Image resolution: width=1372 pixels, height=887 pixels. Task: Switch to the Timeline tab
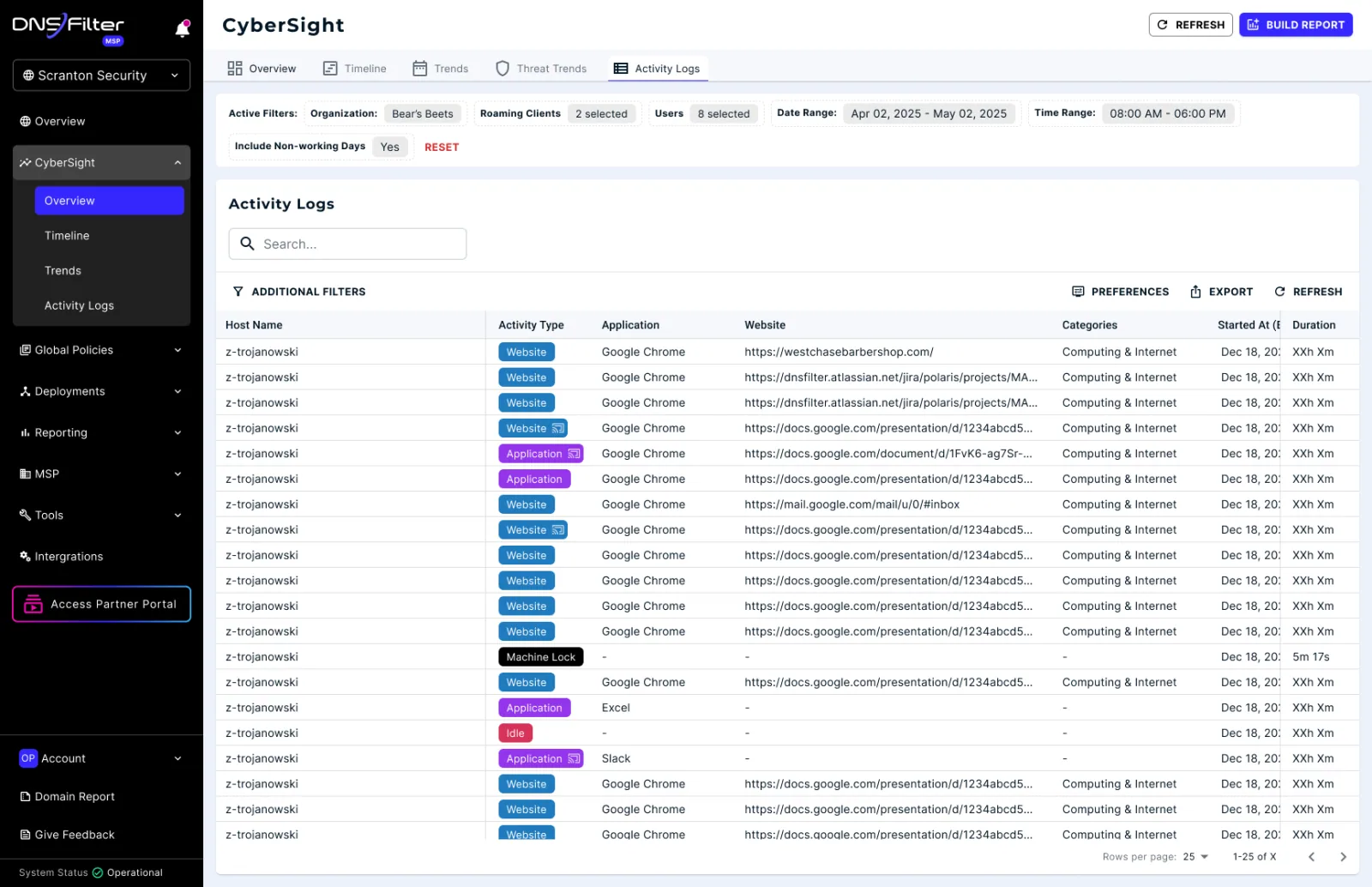(x=355, y=69)
